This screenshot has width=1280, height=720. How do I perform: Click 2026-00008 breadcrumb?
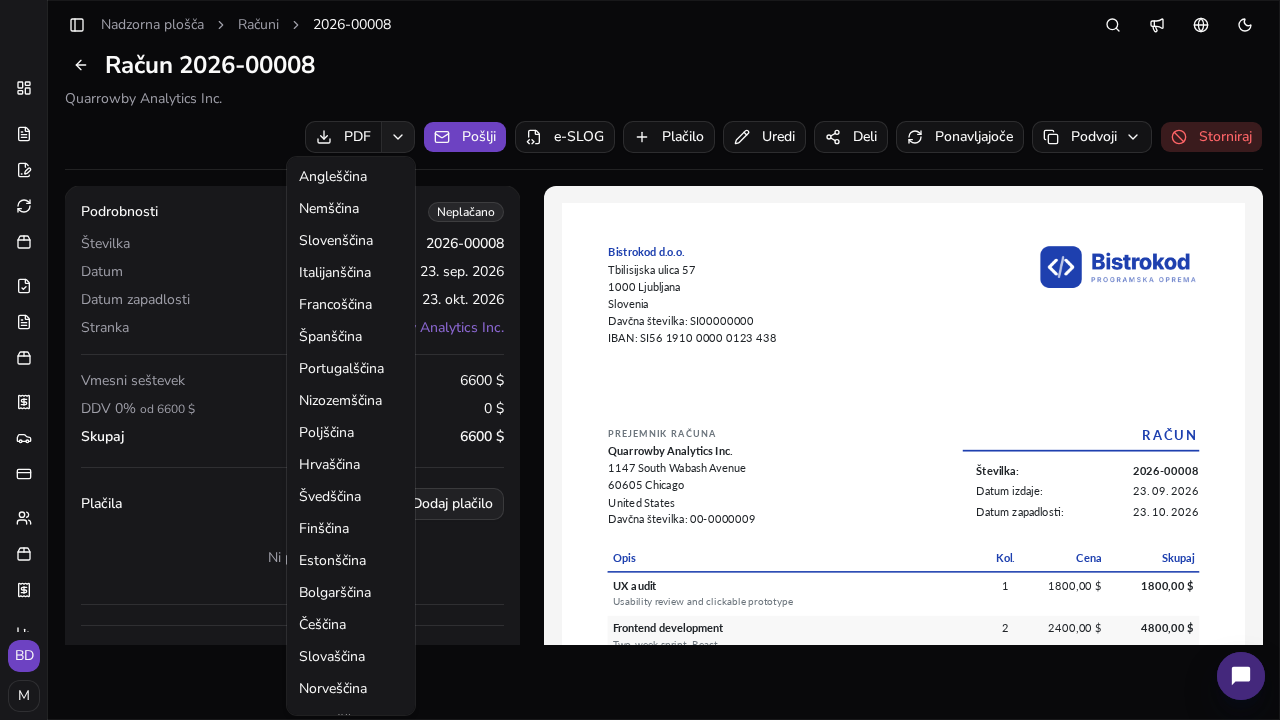coord(352,24)
